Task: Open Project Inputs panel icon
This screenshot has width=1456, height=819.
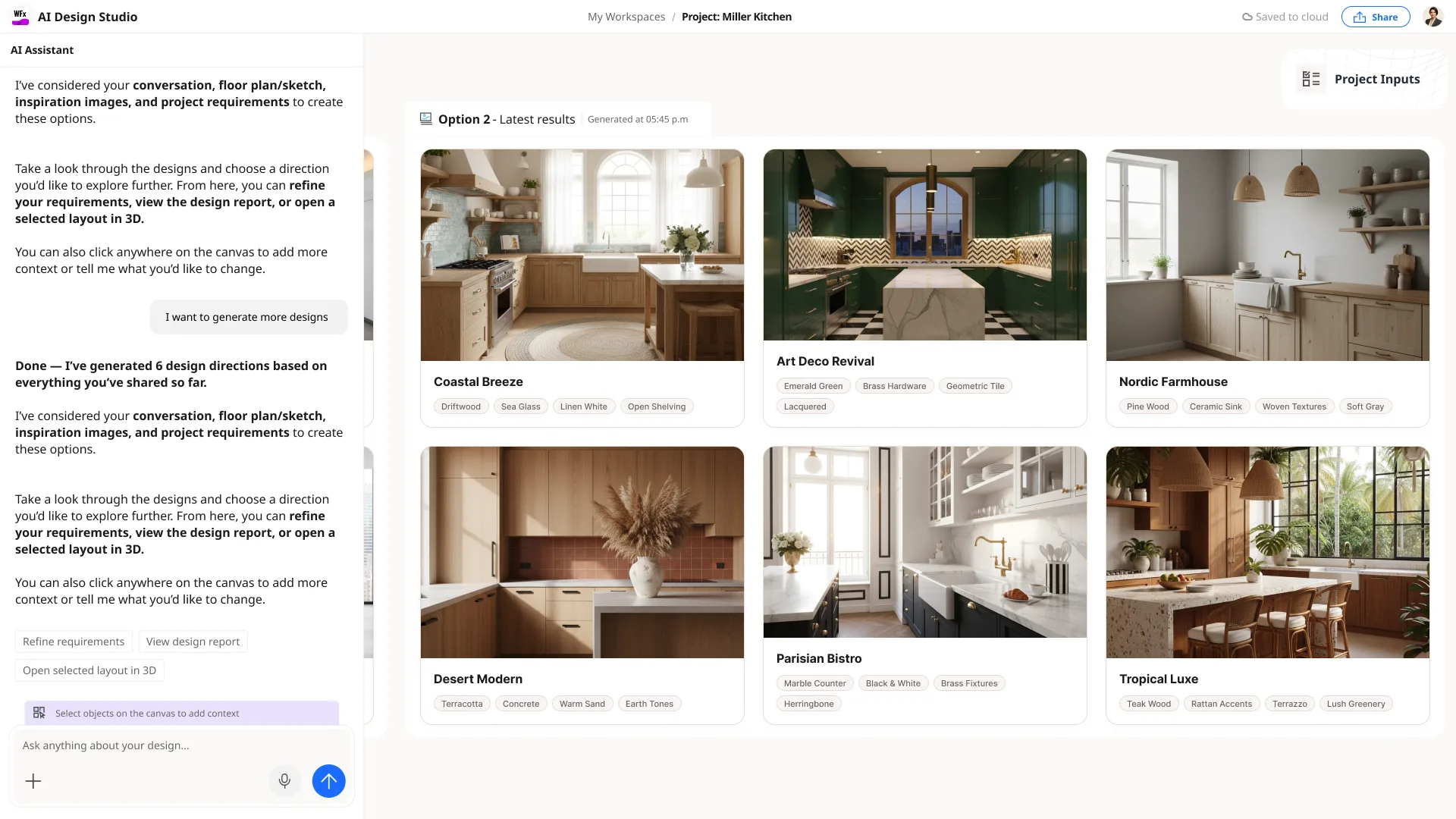Action: 1311,79
